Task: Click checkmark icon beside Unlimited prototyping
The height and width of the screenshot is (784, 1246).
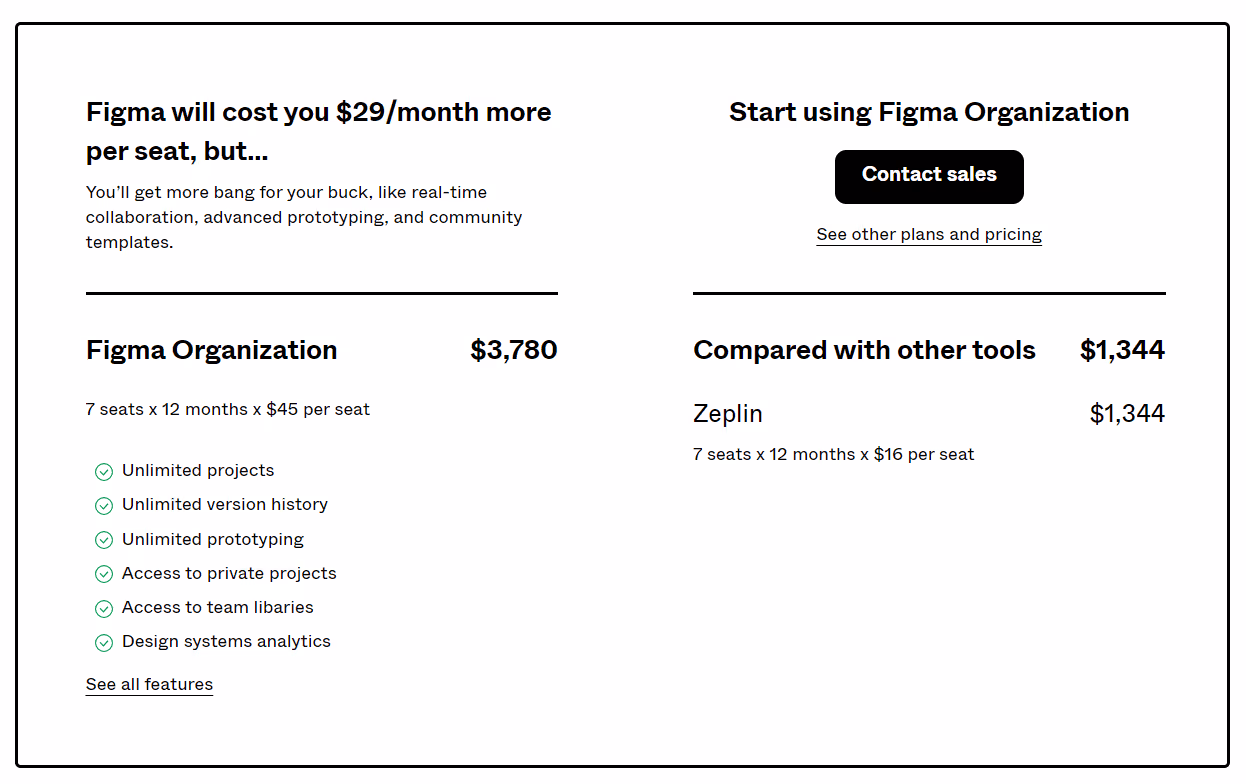Action: pos(104,540)
